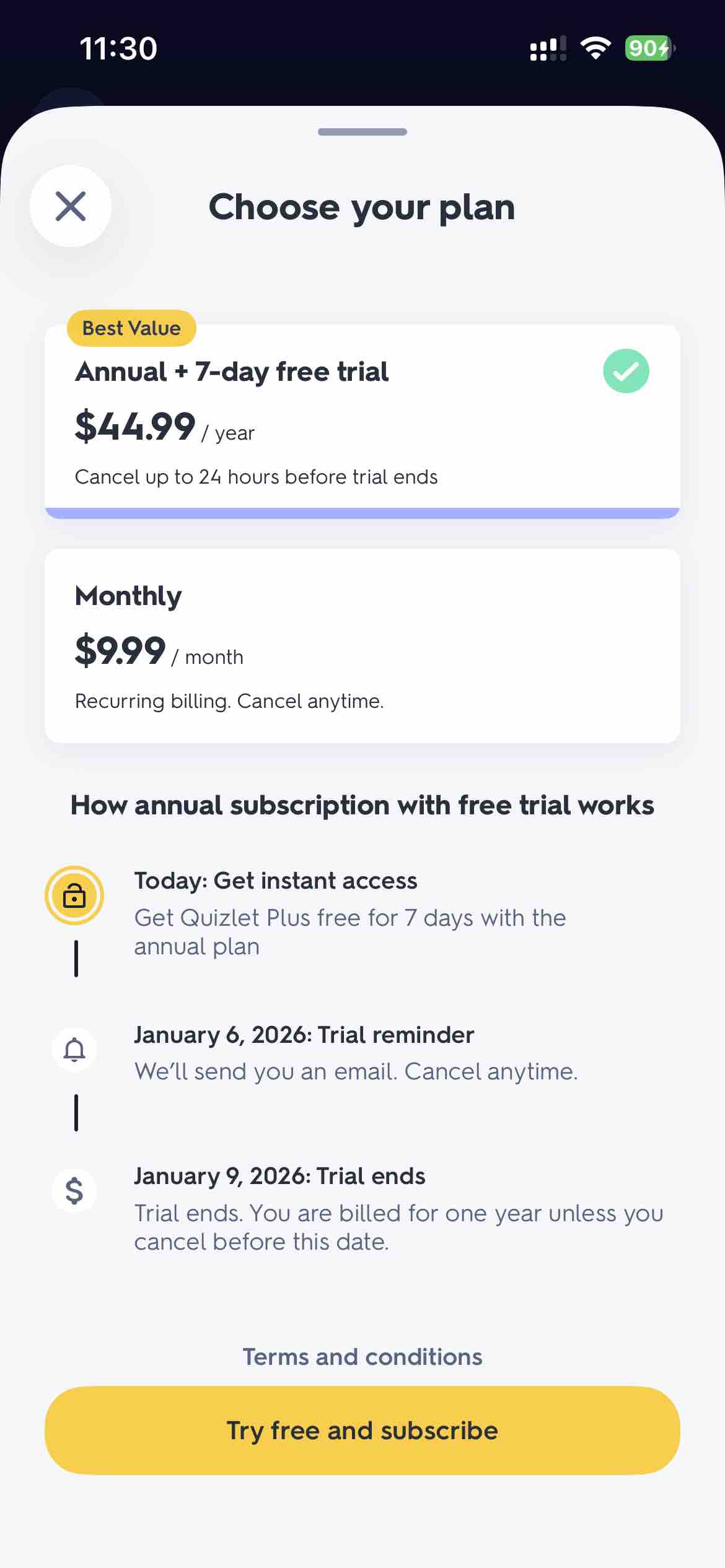Tap the Today: Get instant access entry

[x=276, y=881]
